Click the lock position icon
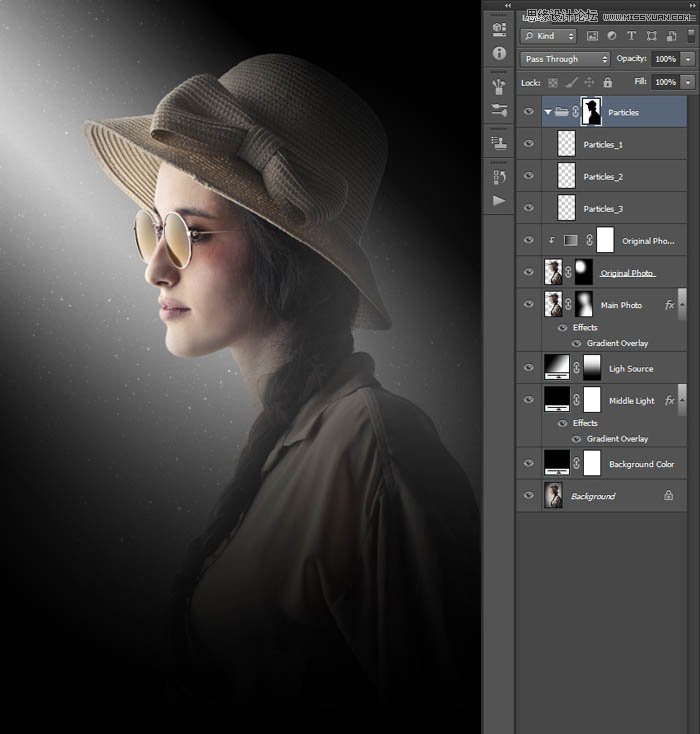The width and height of the screenshot is (700, 734). pyautogui.click(x=588, y=82)
